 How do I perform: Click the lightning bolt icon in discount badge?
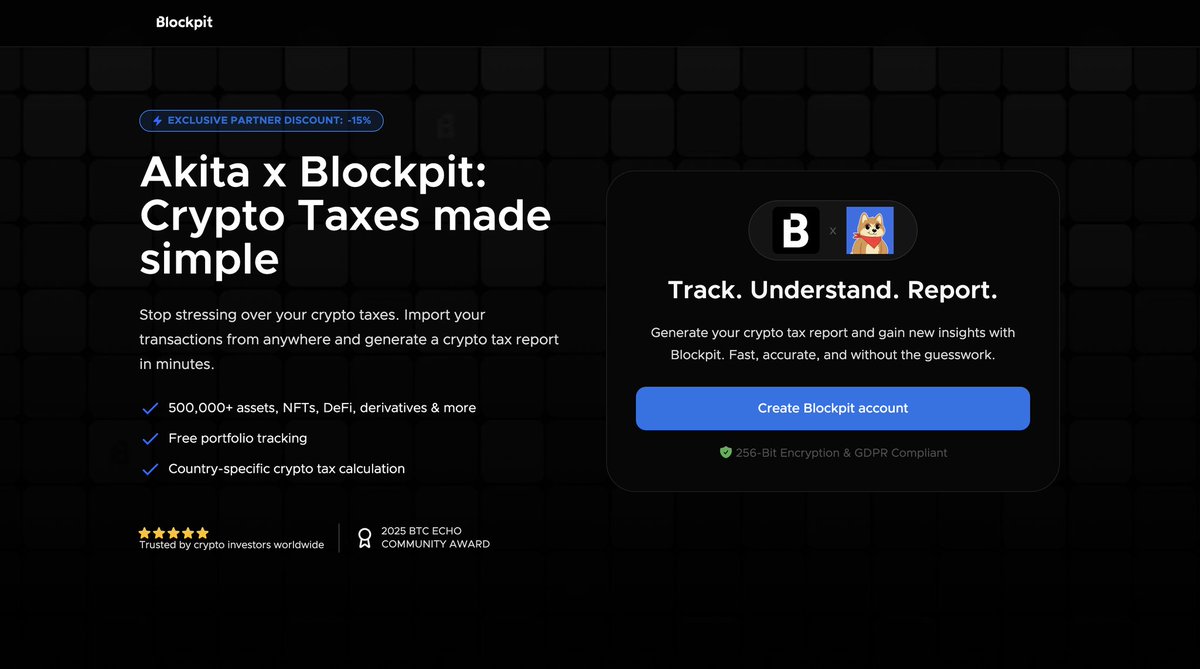pos(157,121)
